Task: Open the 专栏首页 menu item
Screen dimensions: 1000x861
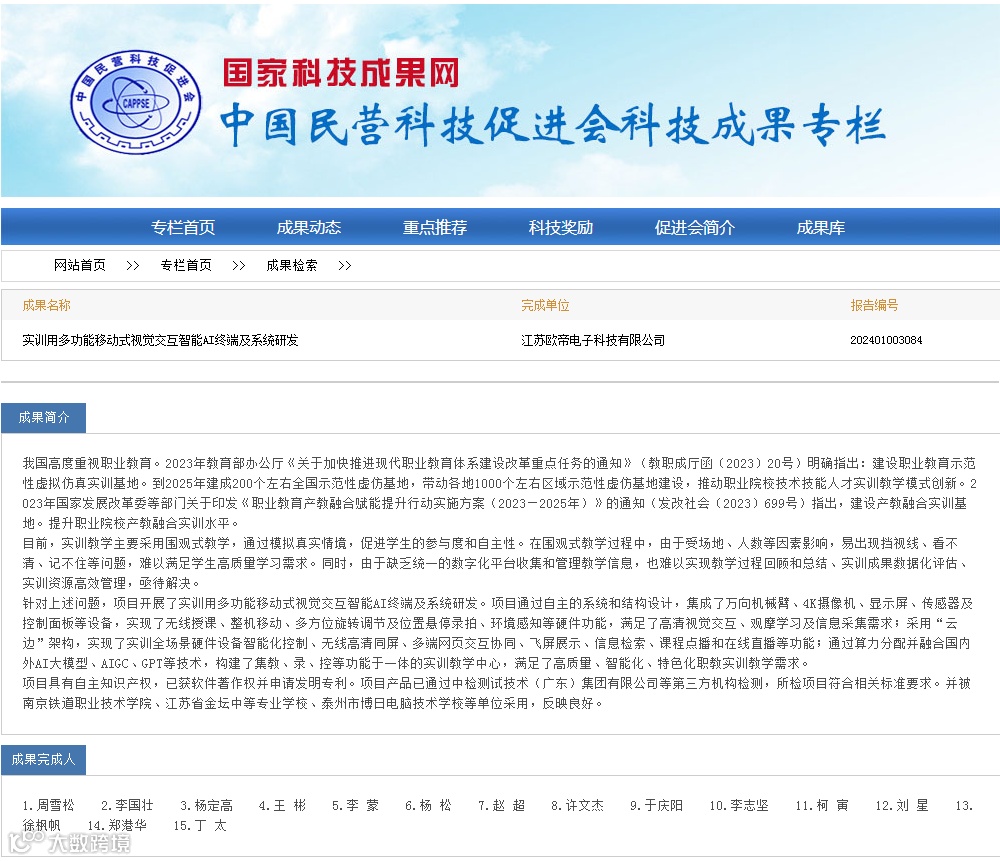Action: (x=183, y=228)
